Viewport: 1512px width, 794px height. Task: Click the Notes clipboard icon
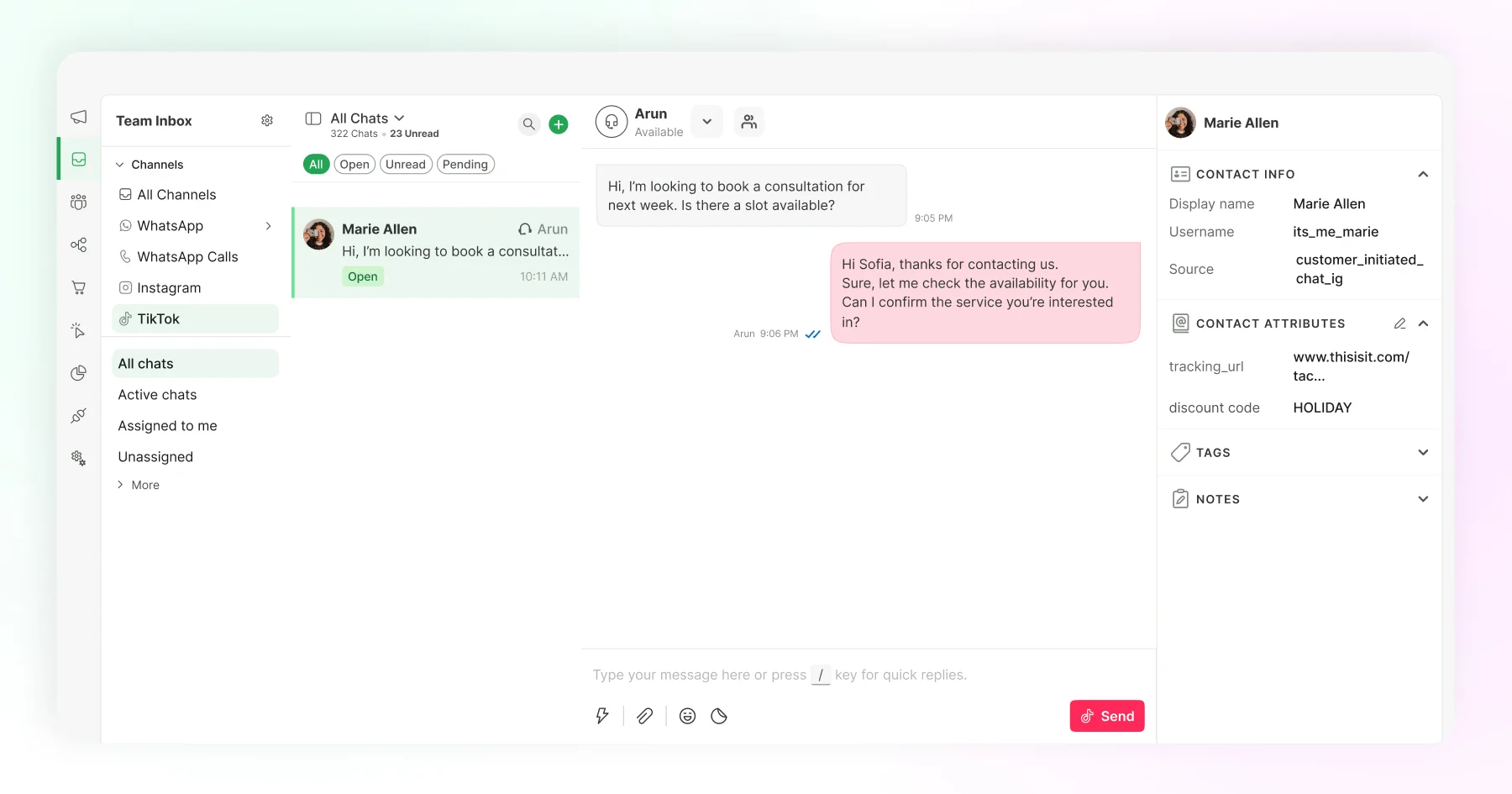coord(1180,499)
